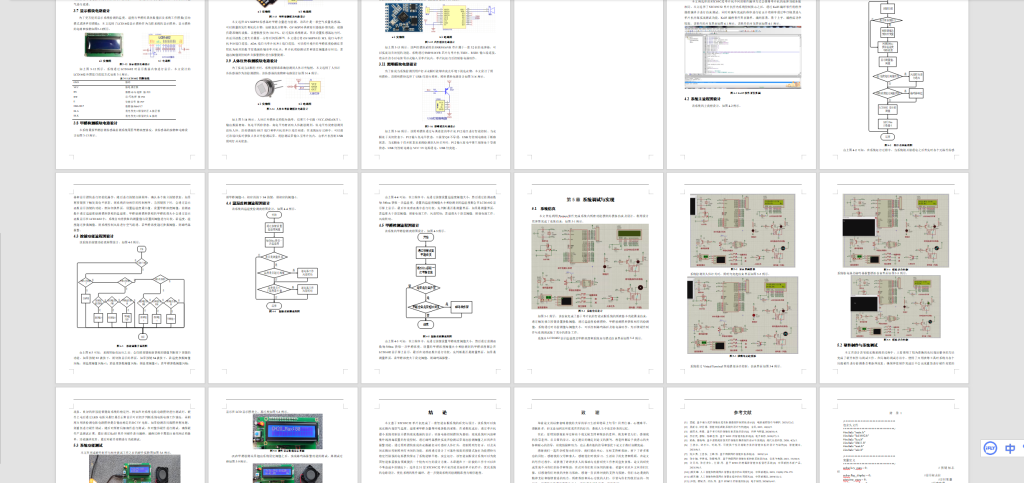Toggle the 中 Chinese input mode icon

coord(1011,449)
